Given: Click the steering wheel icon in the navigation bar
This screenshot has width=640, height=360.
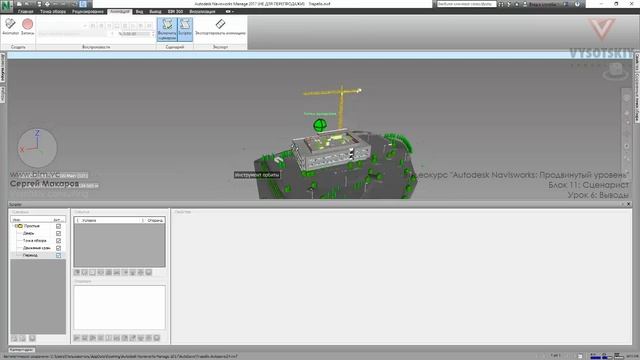Looking at the screenshot, I should (x=627, y=98).
